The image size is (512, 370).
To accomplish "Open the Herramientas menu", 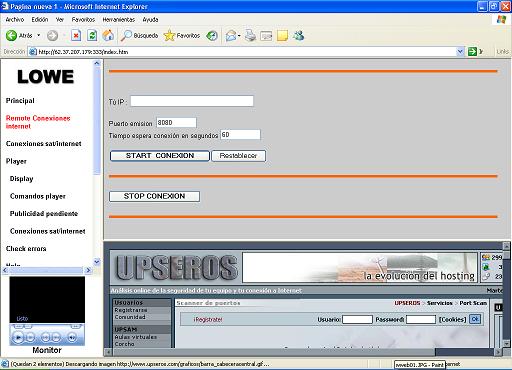I will (118, 20).
